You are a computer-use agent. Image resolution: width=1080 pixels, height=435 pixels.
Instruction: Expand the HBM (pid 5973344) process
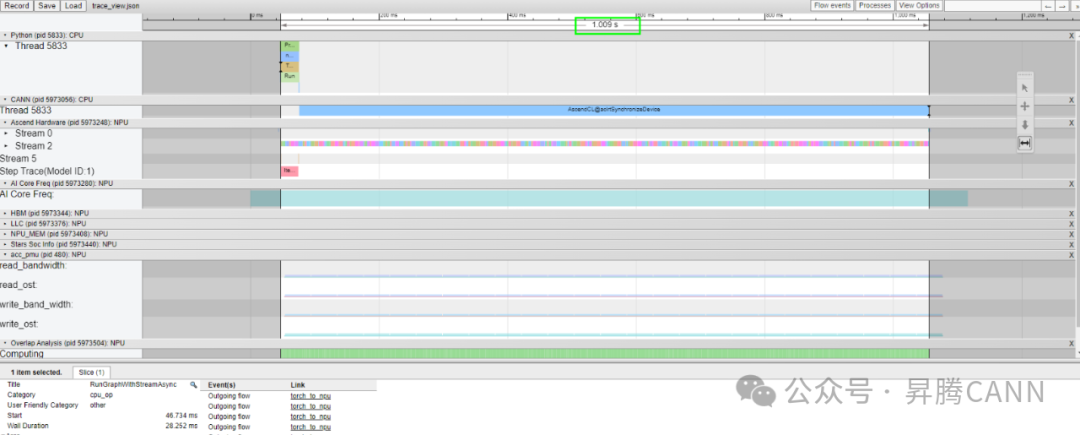click(6, 213)
